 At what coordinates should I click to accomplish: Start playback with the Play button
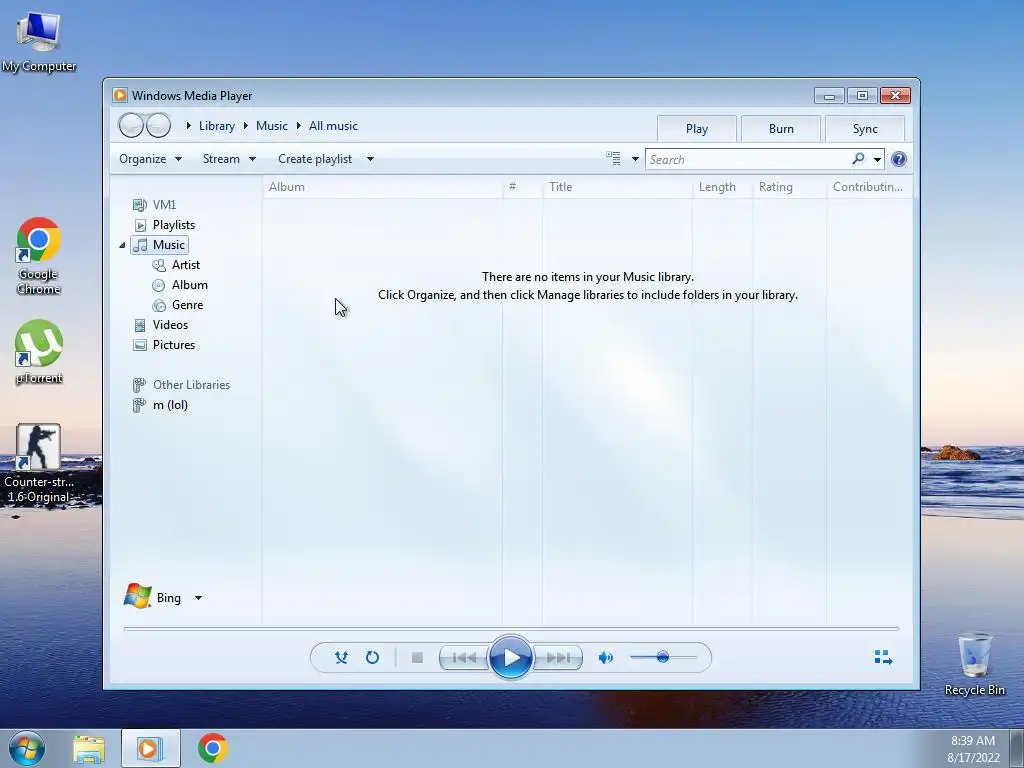[x=511, y=658]
